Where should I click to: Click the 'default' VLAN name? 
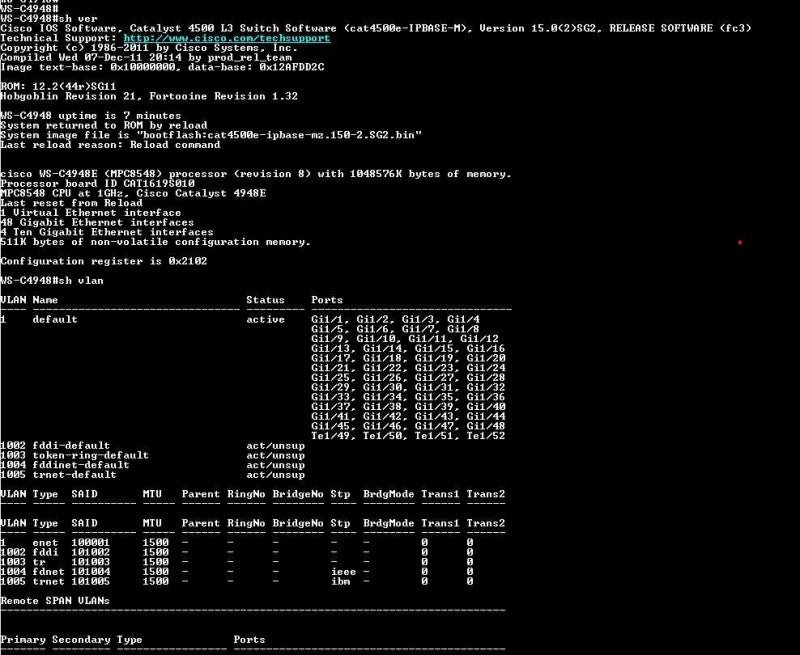tap(55, 319)
